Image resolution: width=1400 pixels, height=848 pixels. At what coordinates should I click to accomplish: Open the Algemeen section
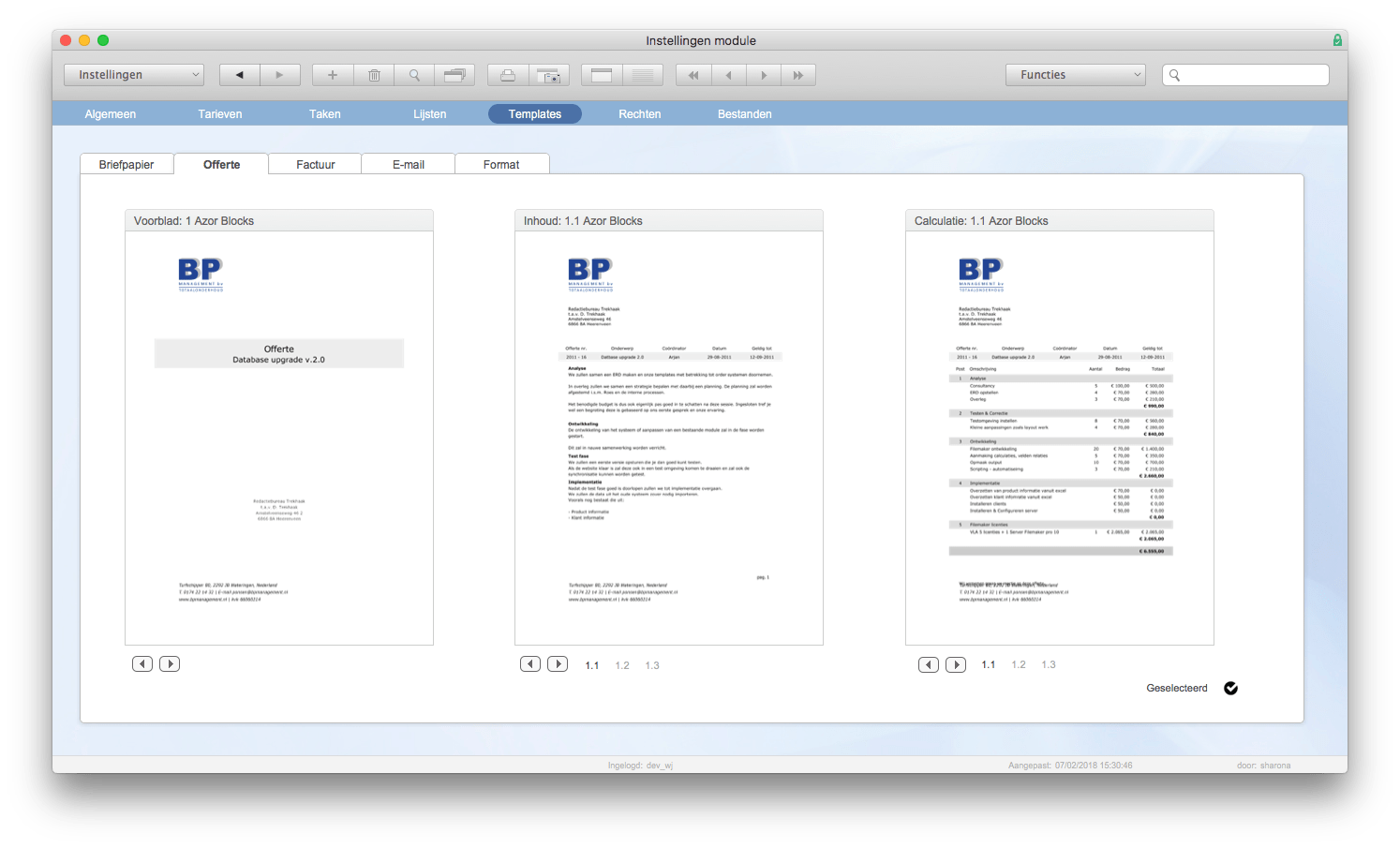point(111,114)
